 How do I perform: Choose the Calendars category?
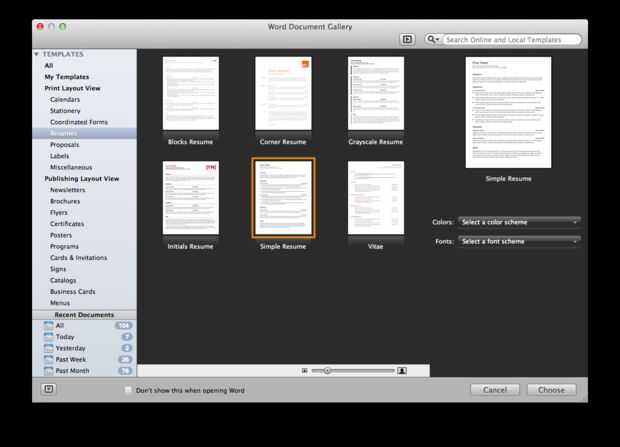tap(65, 99)
